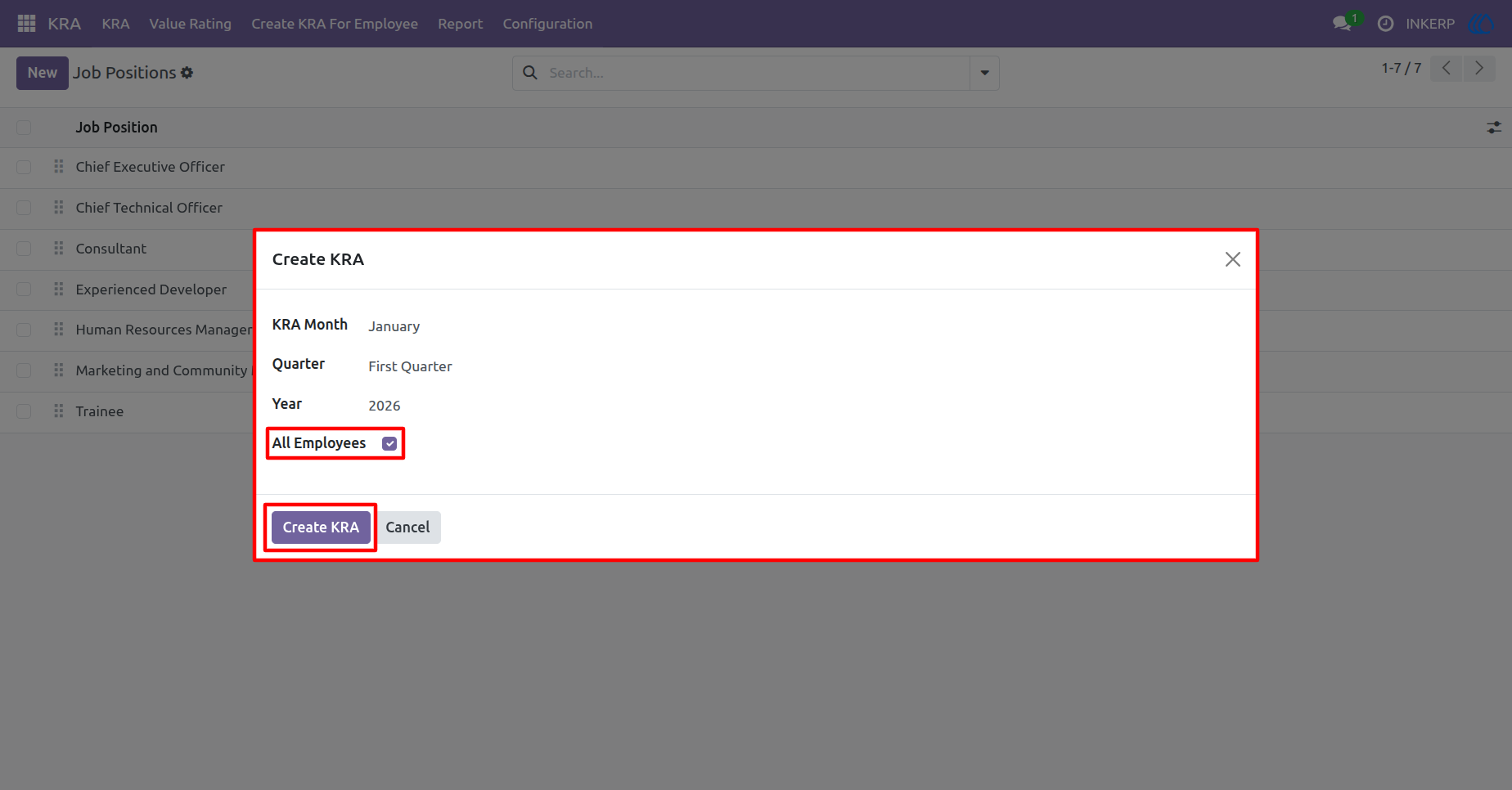
Task: Open the Value Rating menu
Action: [190, 24]
